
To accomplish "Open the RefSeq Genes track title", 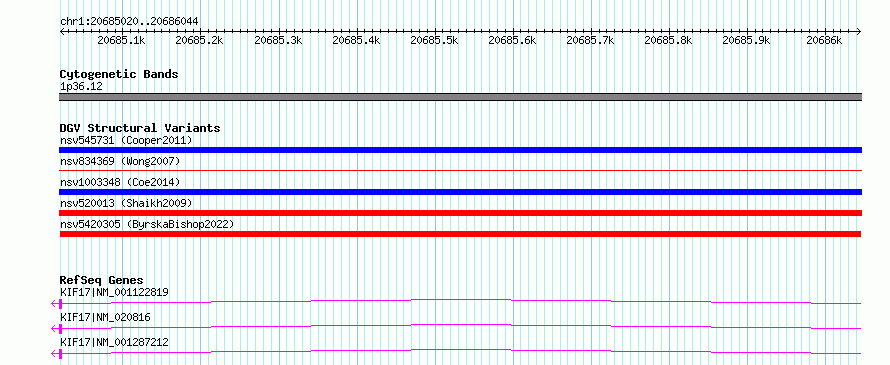I will click(x=102, y=280).
